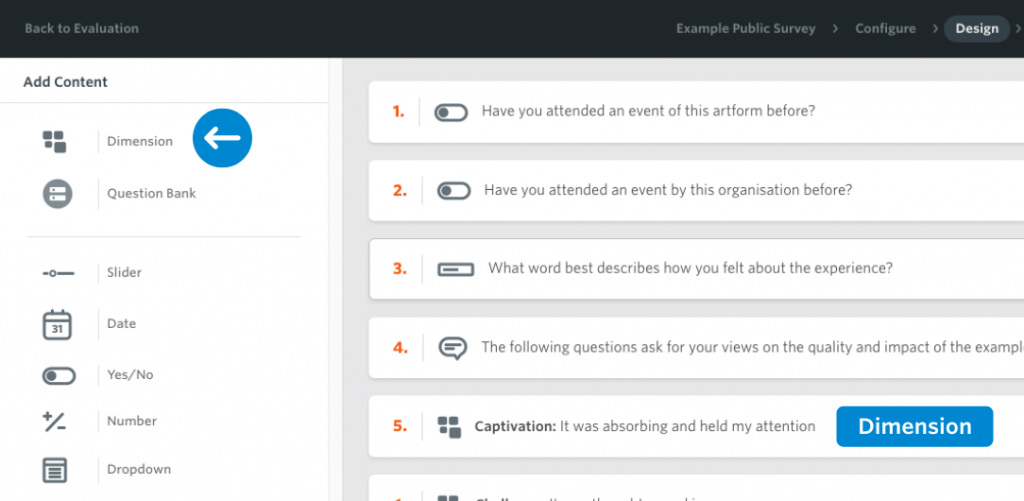Select the Design step
1024x501 pixels.
(x=977, y=29)
